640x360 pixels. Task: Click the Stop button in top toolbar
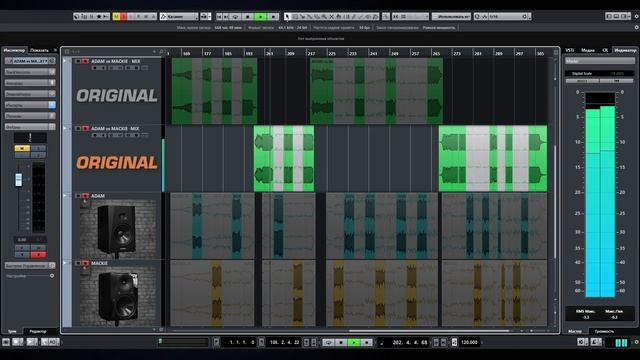click(x=248, y=17)
